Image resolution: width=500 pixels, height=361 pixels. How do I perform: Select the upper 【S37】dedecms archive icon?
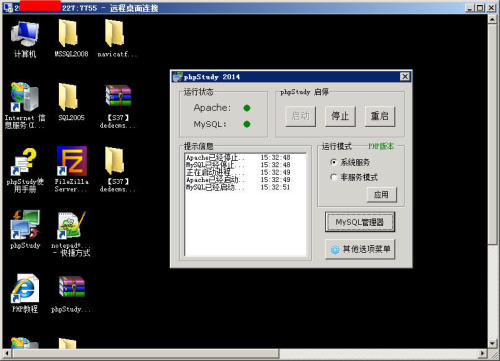(x=118, y=95)
